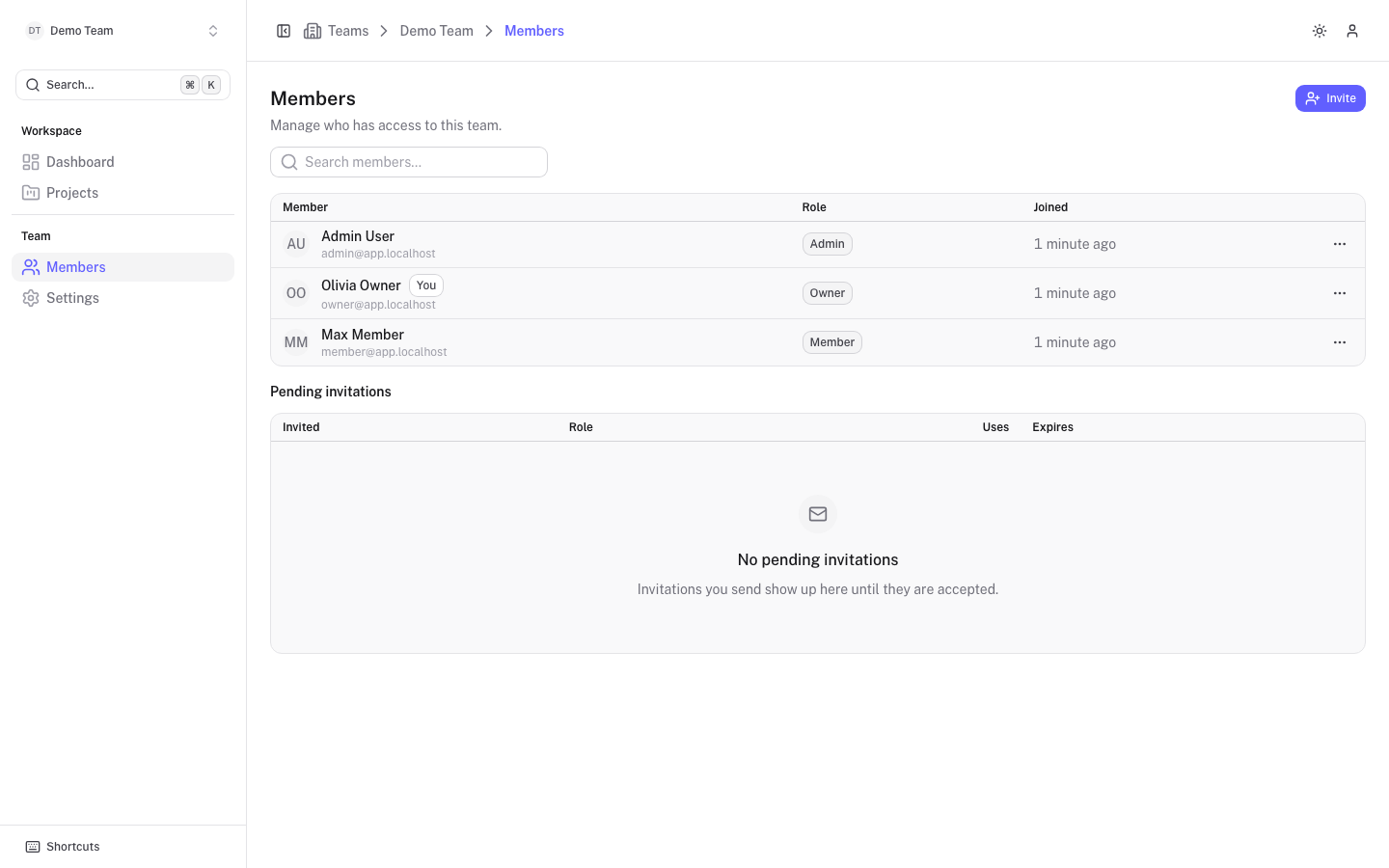Image resolution: width=1389 pixels, height=868 pixels.
Task: Open actions menu for Olivia Owner
Action: pyautogui.click(x=1340, y=293)
